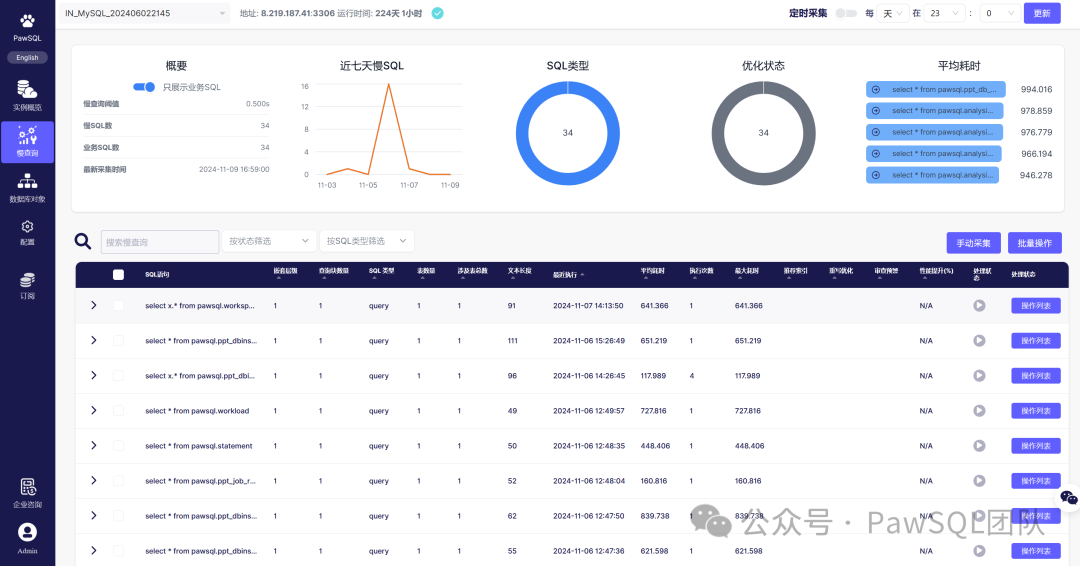
Task: Toggle the 定时采集 switch
Action: (x=846, y=13)
